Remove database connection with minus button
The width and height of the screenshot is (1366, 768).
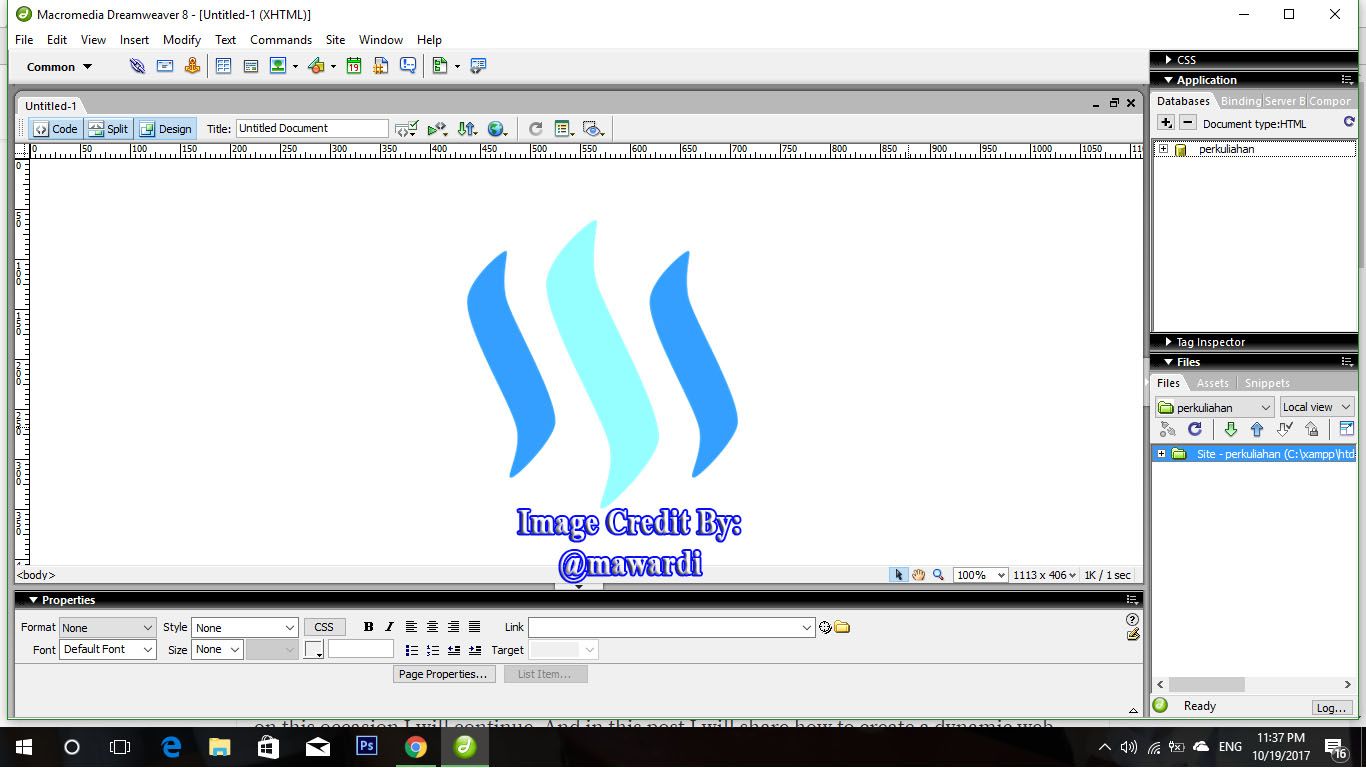(1187, 123)
